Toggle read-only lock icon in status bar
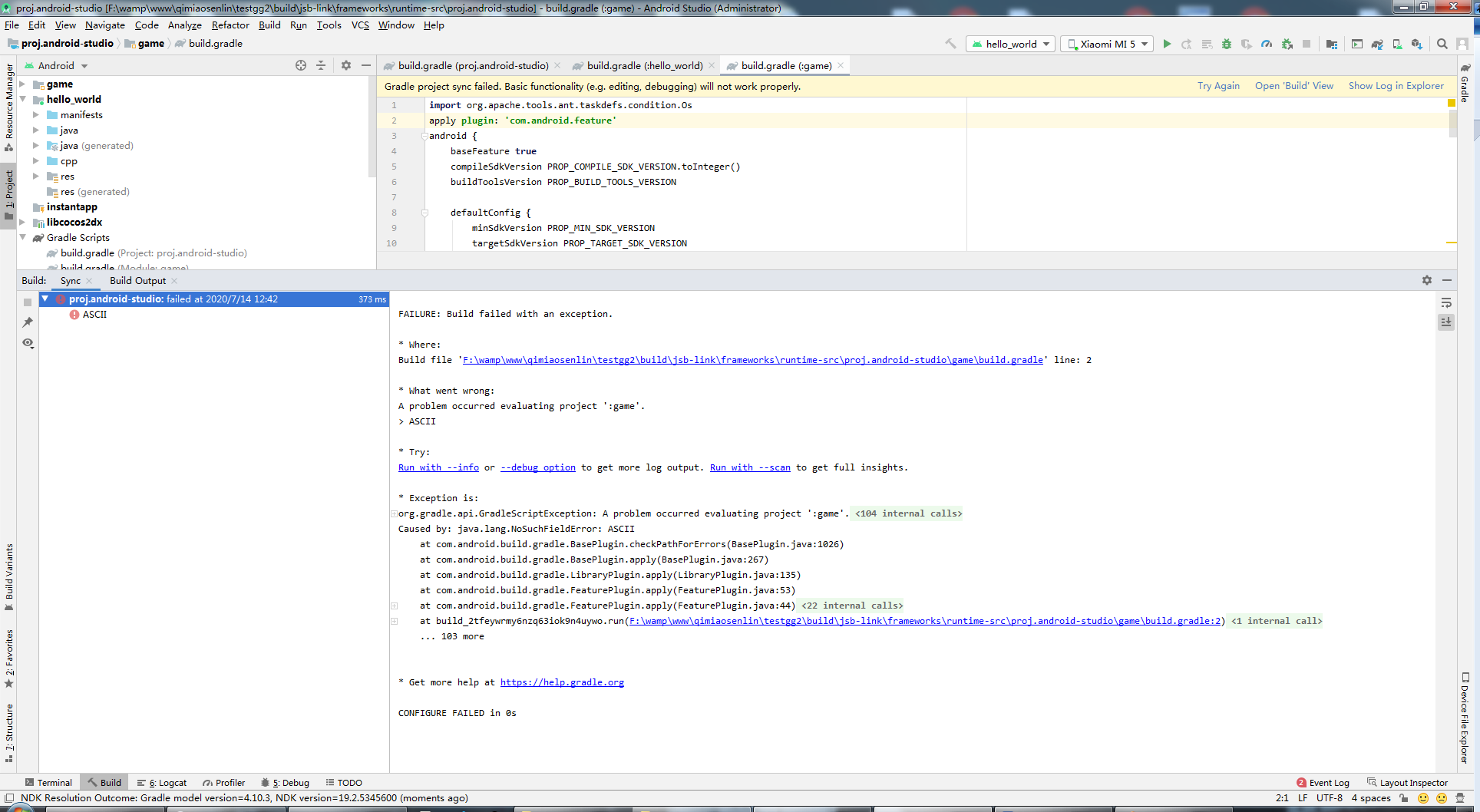 tap(1403, 798)
